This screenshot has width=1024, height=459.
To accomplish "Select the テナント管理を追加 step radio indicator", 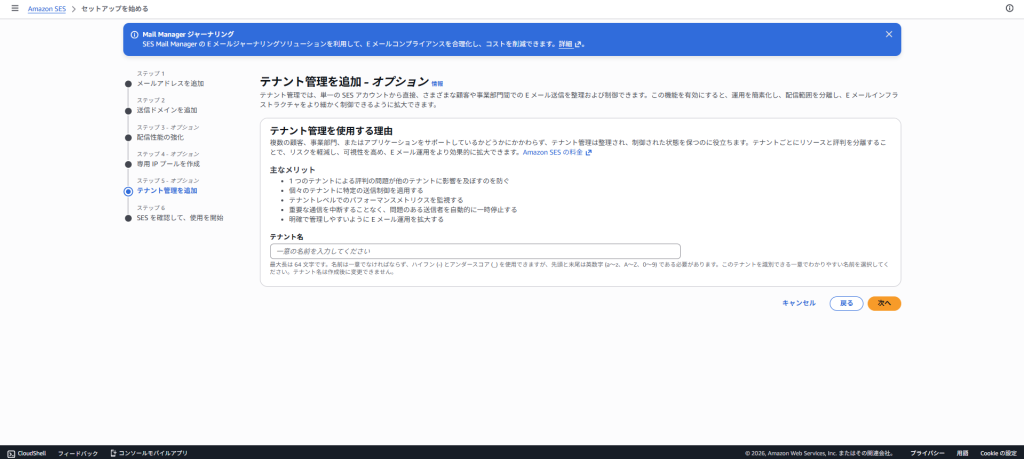I will tap(128, 190).
